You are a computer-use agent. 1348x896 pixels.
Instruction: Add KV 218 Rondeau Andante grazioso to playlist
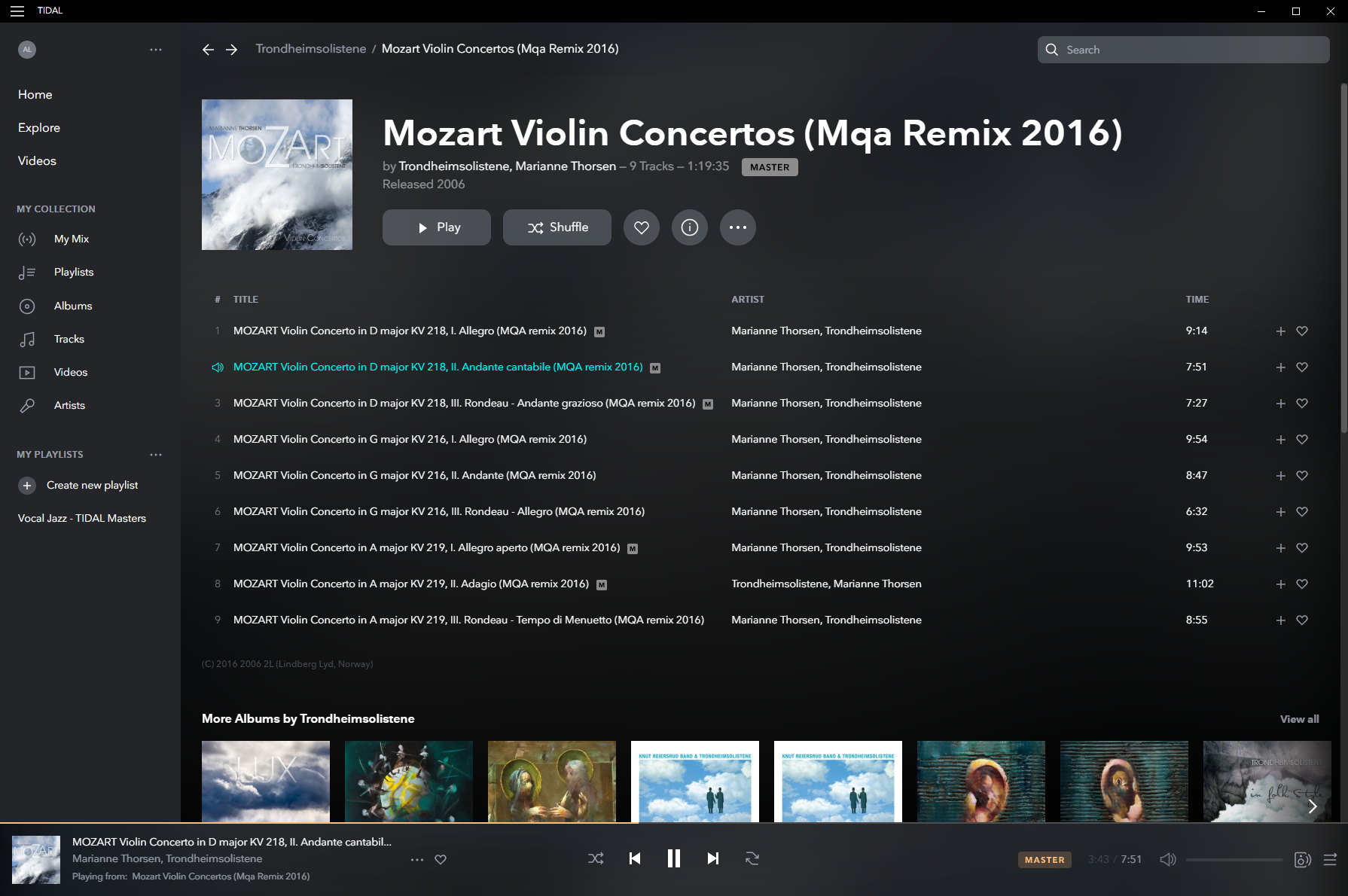pos(1280,404)
